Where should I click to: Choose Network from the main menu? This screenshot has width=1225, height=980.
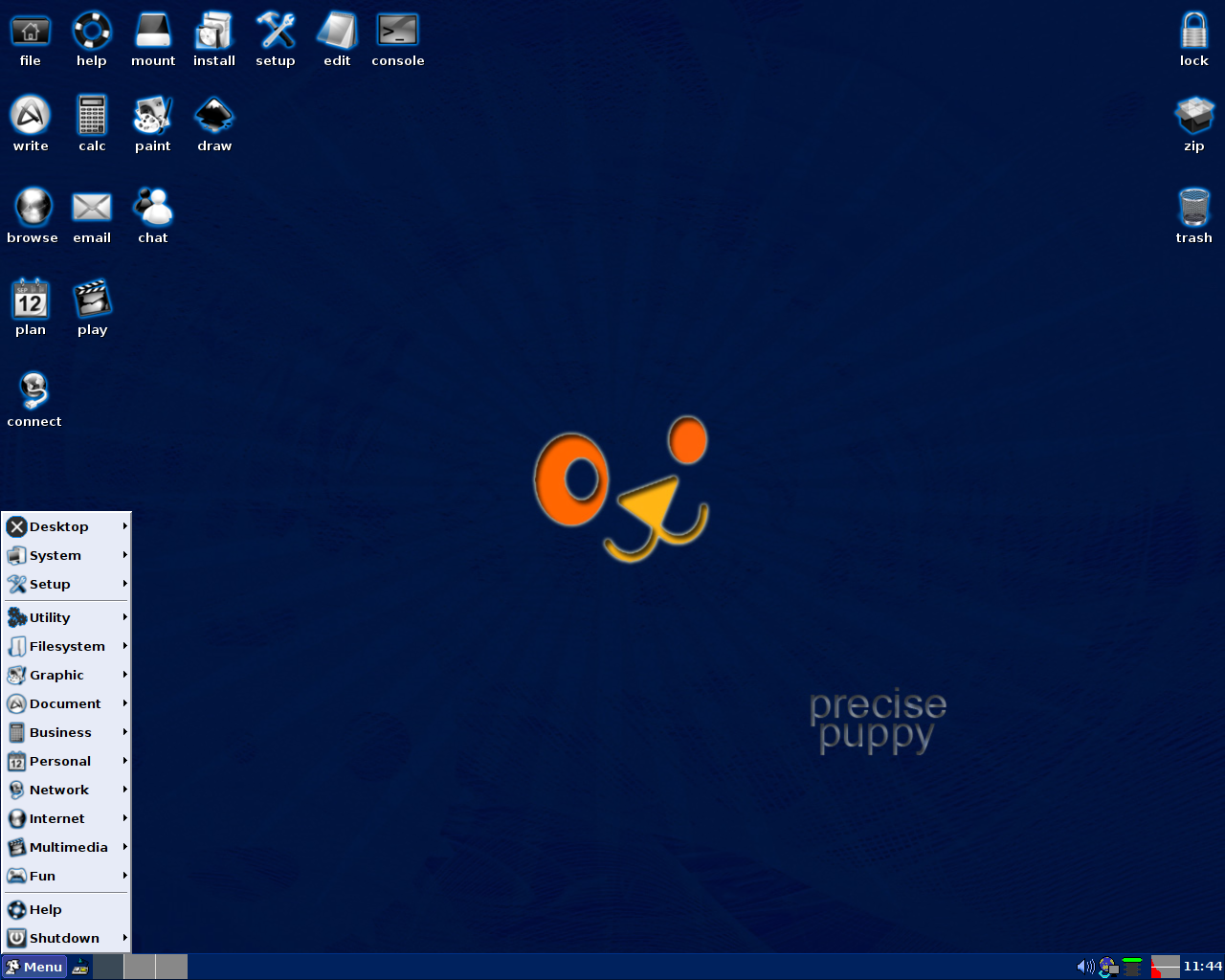click(66, 790)
